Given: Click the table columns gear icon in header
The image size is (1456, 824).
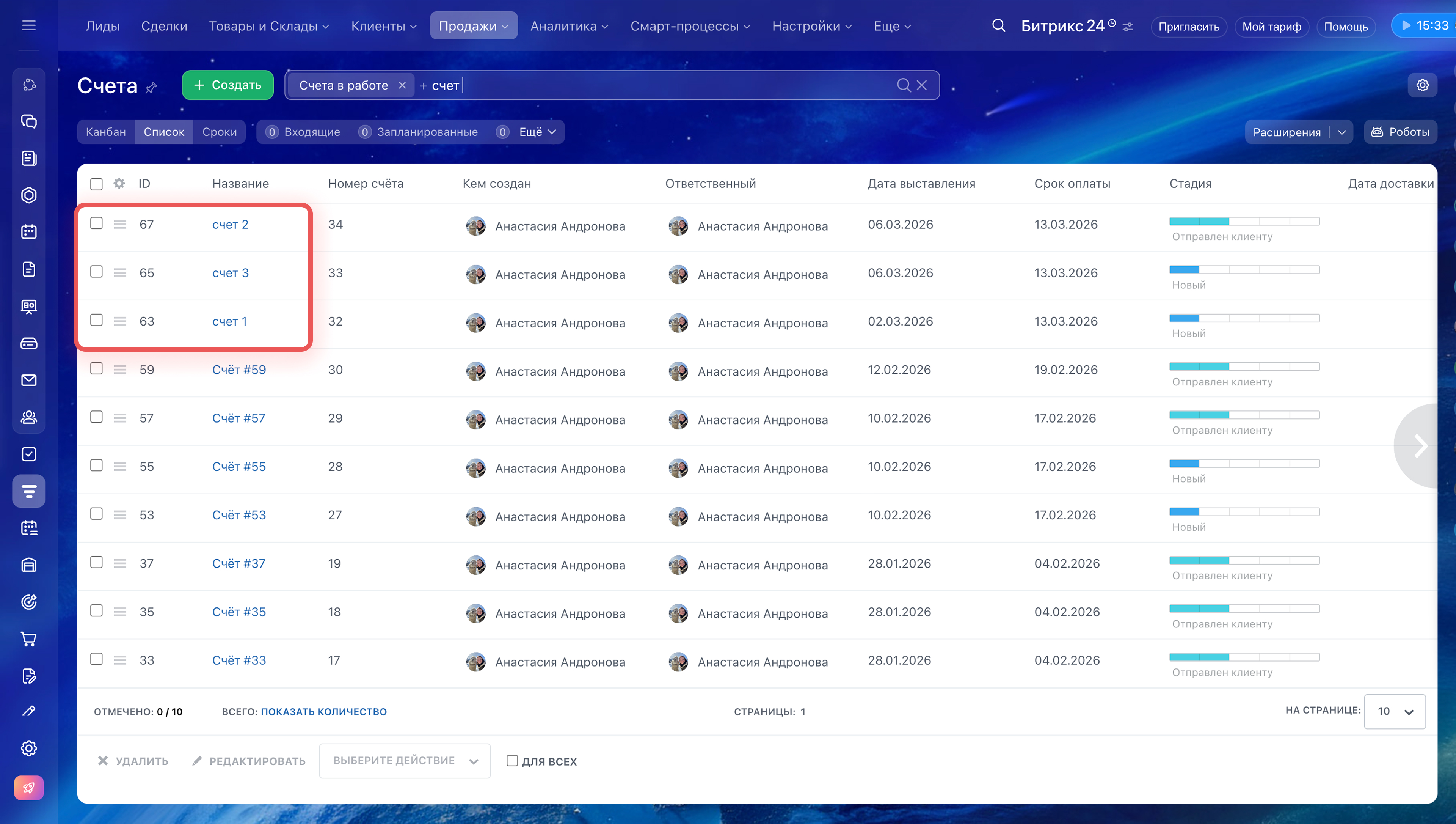Looking at the screenshot, I should [119, 183].
